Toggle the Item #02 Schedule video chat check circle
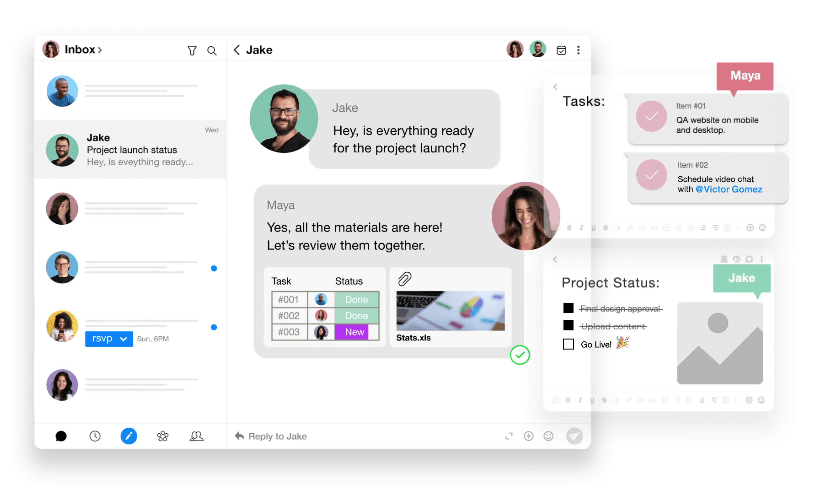This screenshot has width=814, height=489. click(x=652, y=175)
